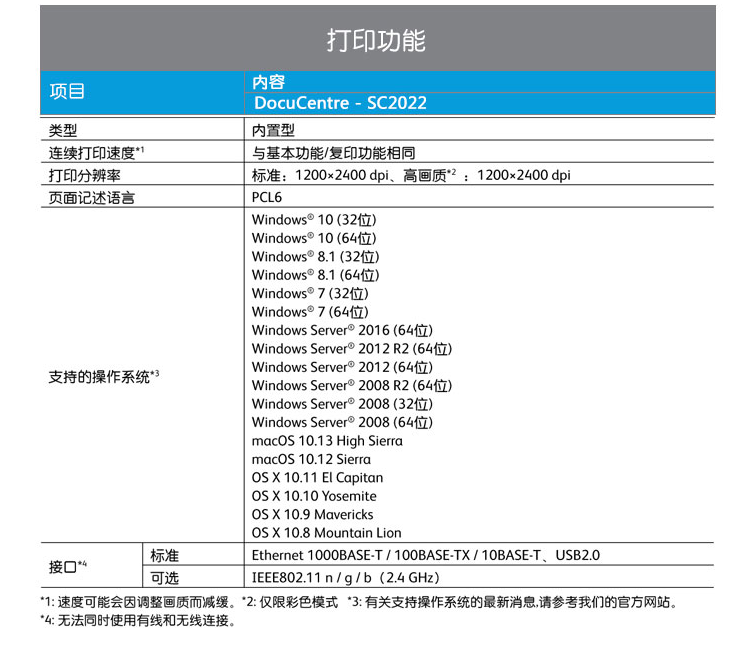Image resolution: width=750 pixels, height=650 pixels.
Task: Click footnote *4 无法同时使用有线和无线连接
Action: [x=138, y=621]
